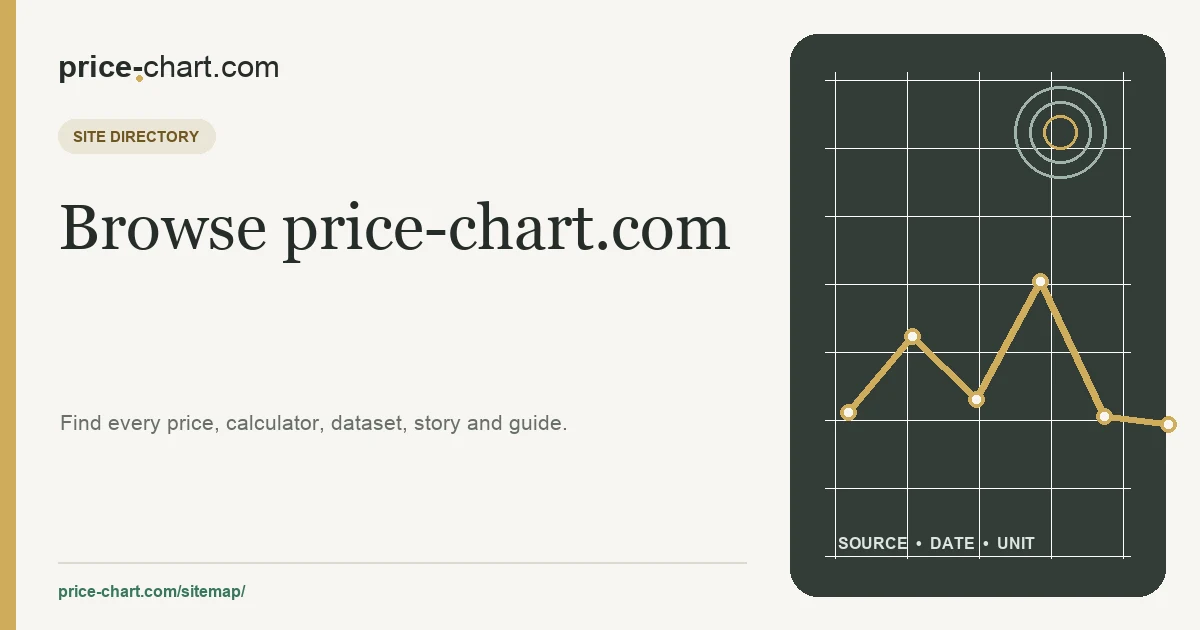Click the gold dot in the logo

tap(139, 77)
